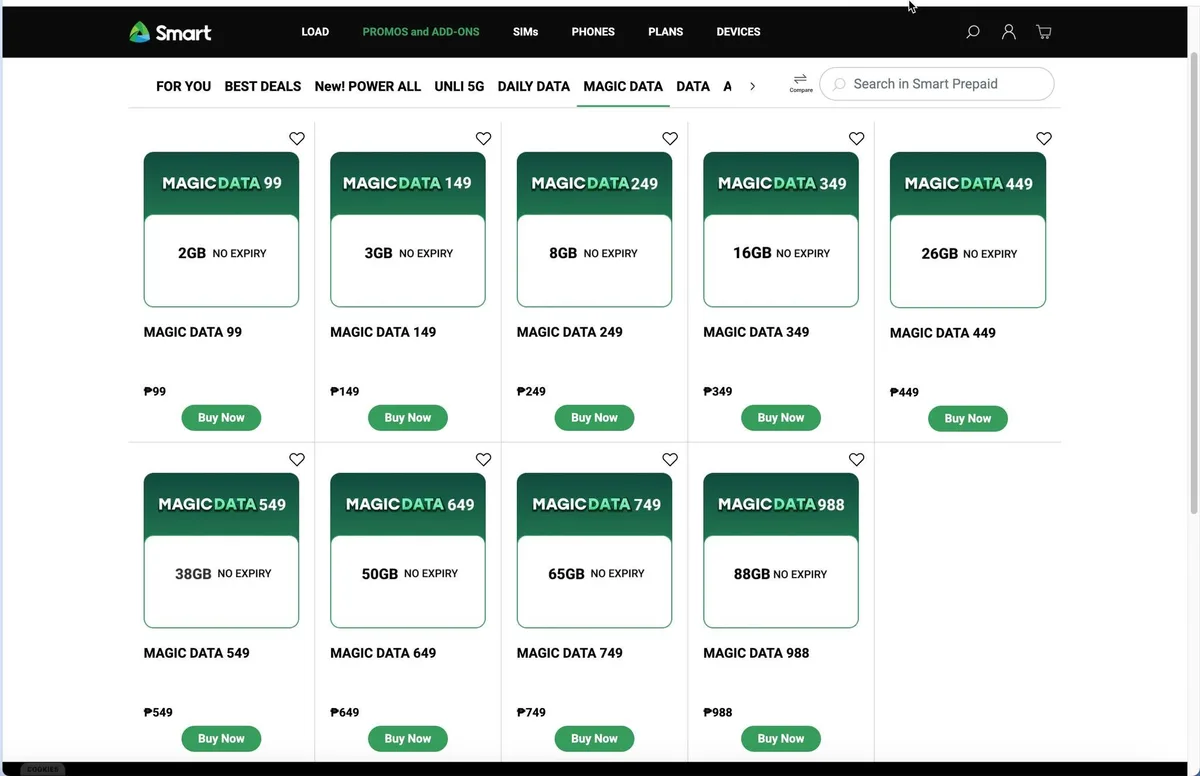Open the shopping cart icon
Viewport: 1200px width, 776px height.
pyautogui.click(x=1044, y=32)
